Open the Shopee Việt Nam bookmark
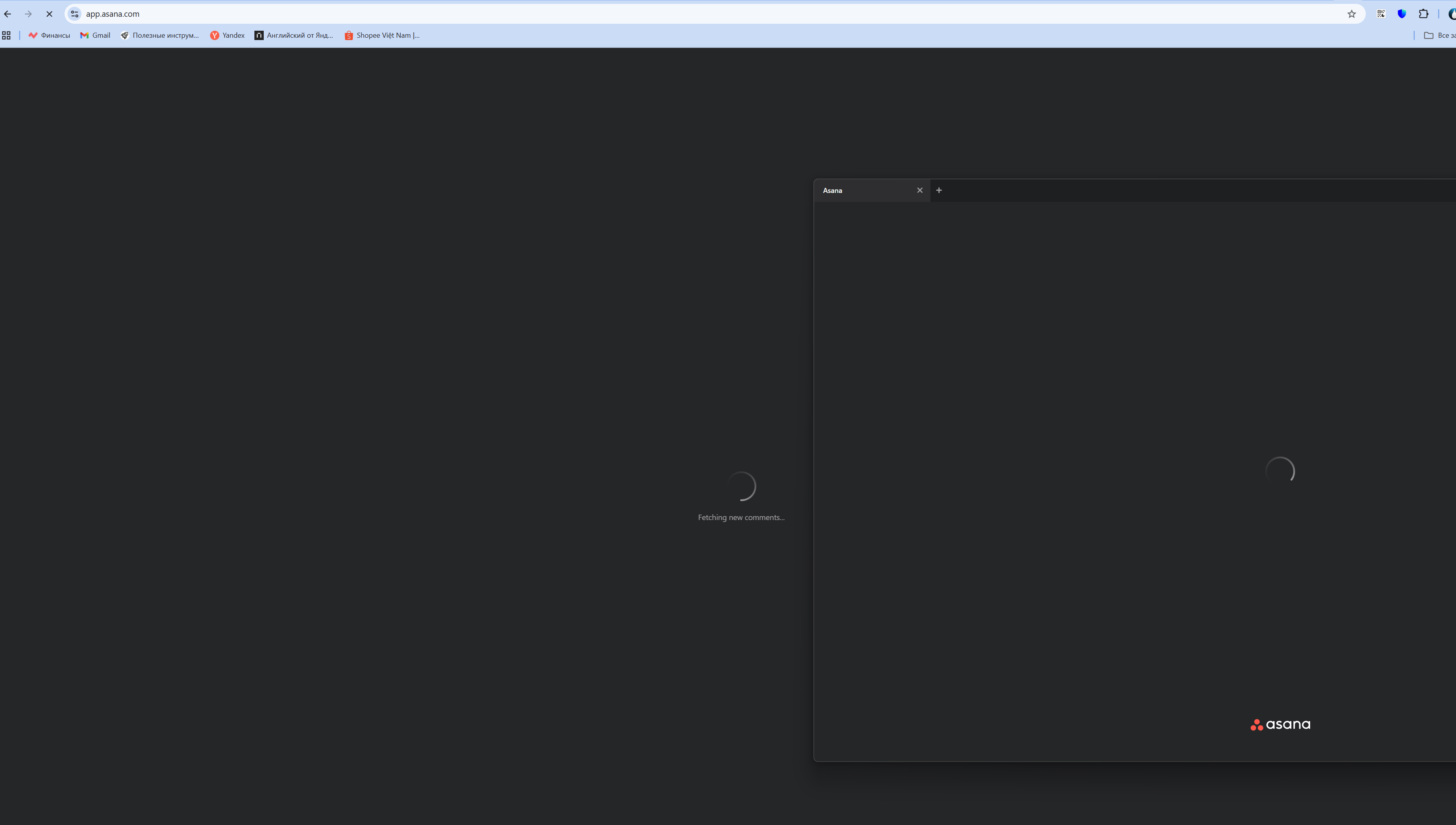The height and width of the screenshot is (825, 1456). [x=382, y=35]
